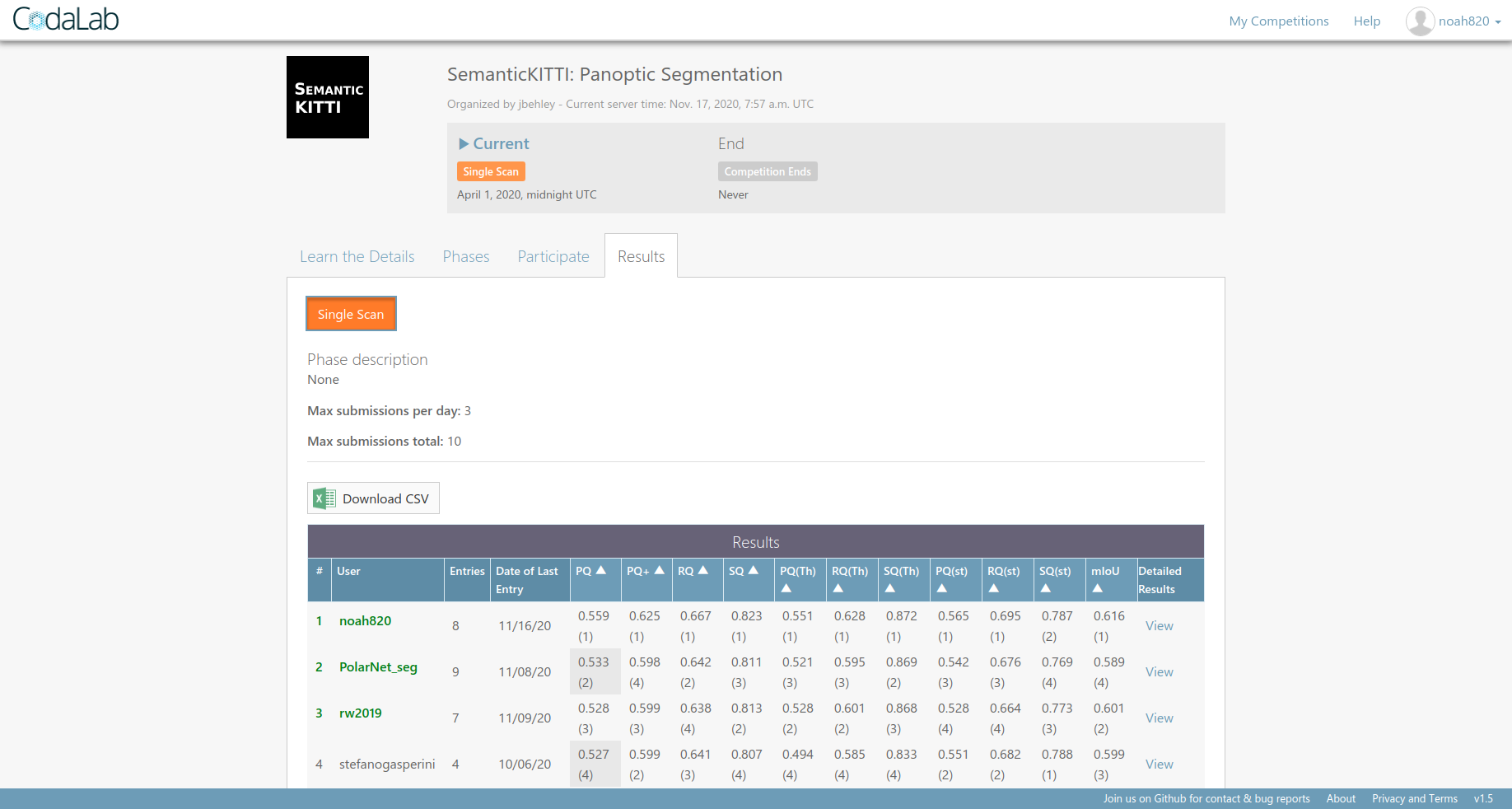
Task: Sort by the SQ(st) column arrow
Action: pyautogui.click(x=1046, y=588)
